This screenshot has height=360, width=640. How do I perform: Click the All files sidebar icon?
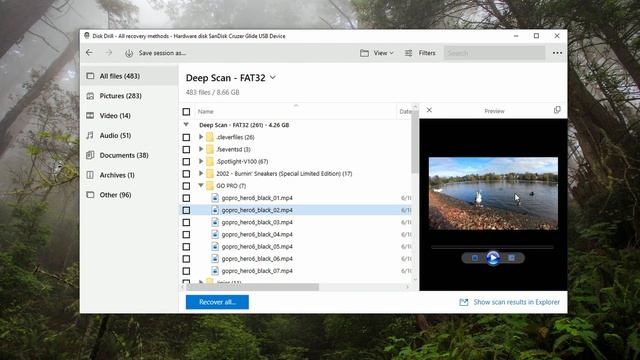pyautogui.click(x=90, y=76)
